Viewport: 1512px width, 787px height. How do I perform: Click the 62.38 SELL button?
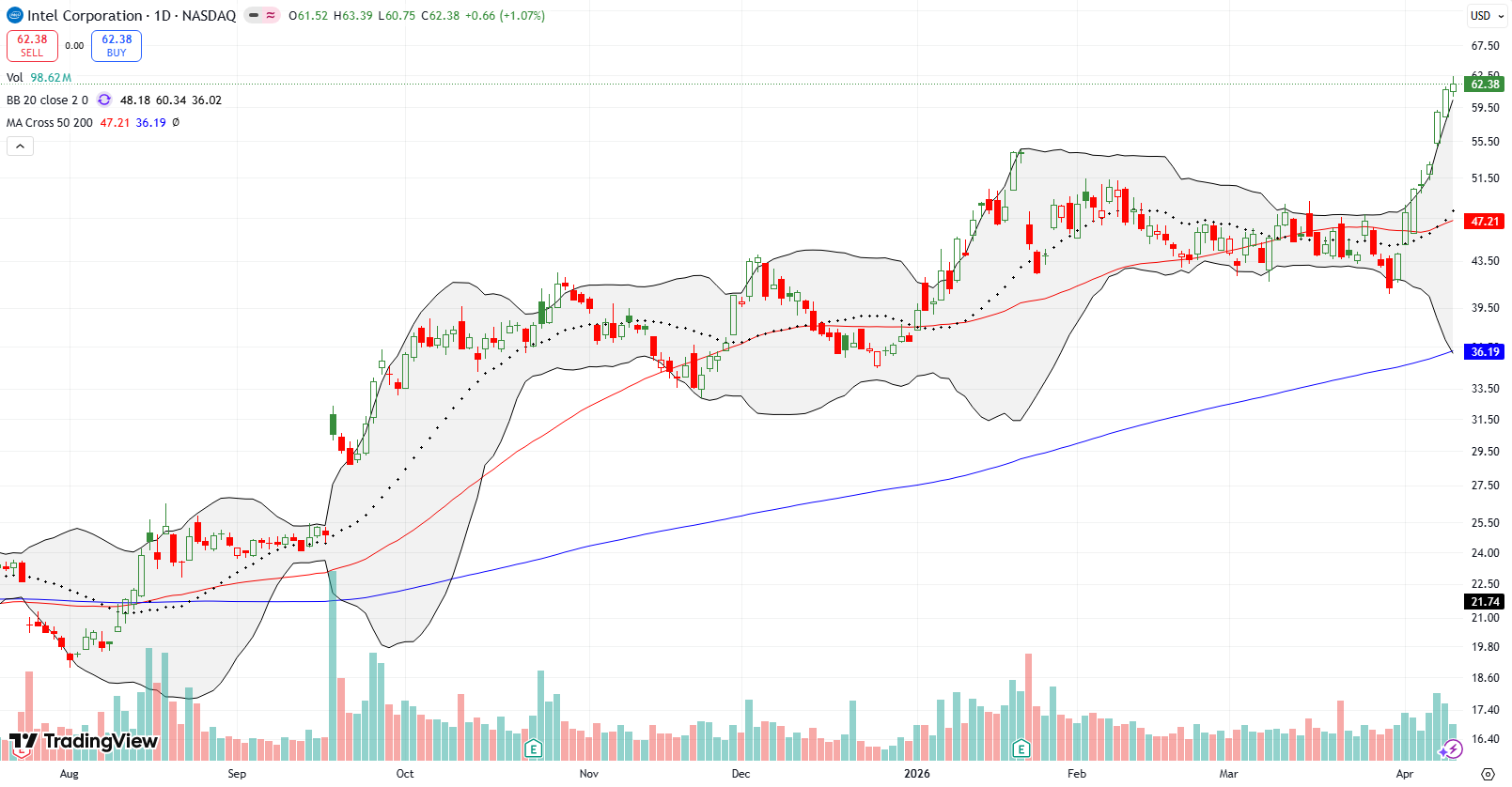(x=32, y=46)
